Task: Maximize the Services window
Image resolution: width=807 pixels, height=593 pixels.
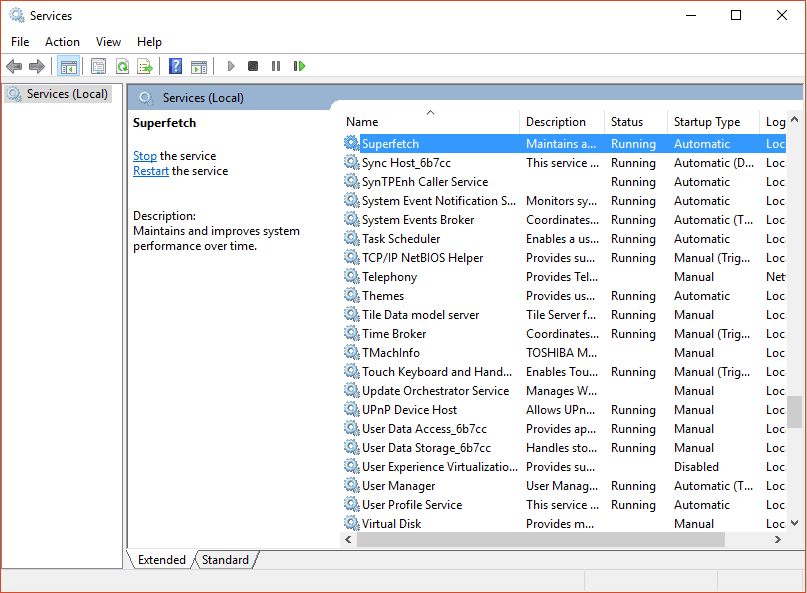Action: pos(736,15)
